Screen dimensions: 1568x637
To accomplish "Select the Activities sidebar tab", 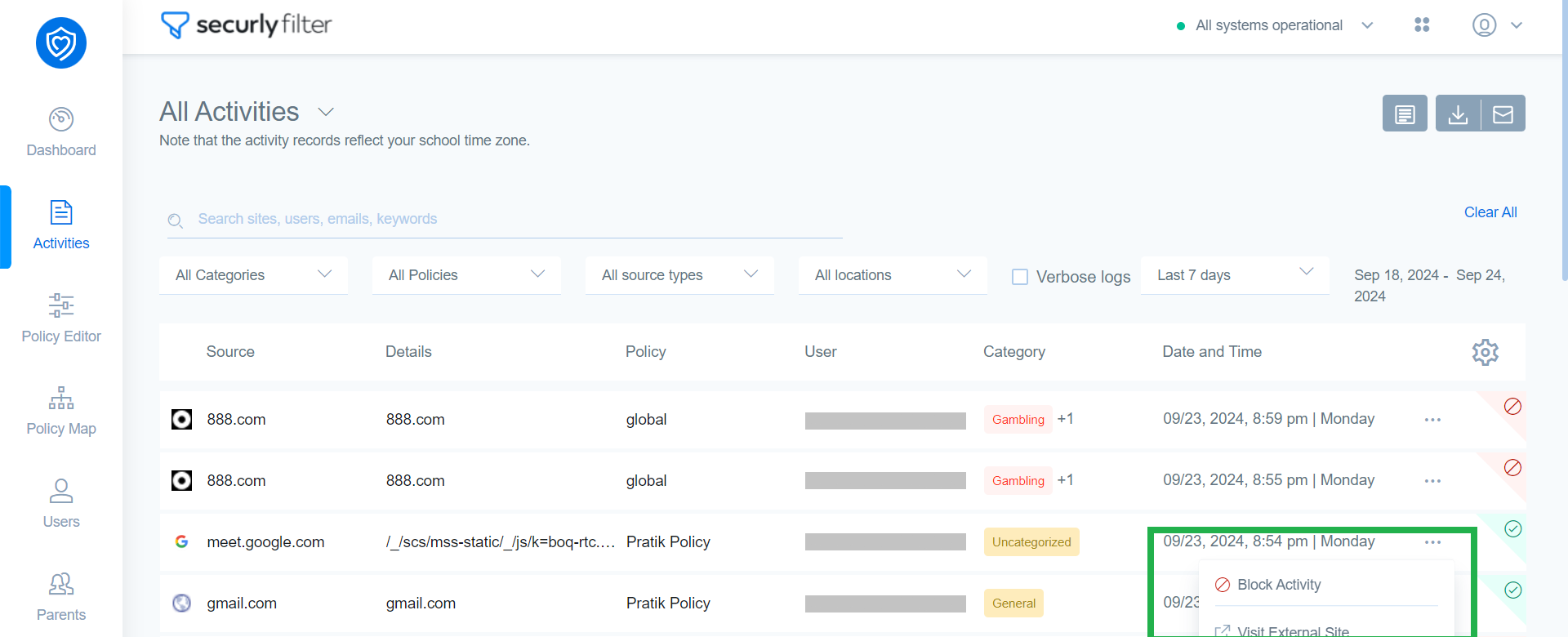I will point(61,225).
